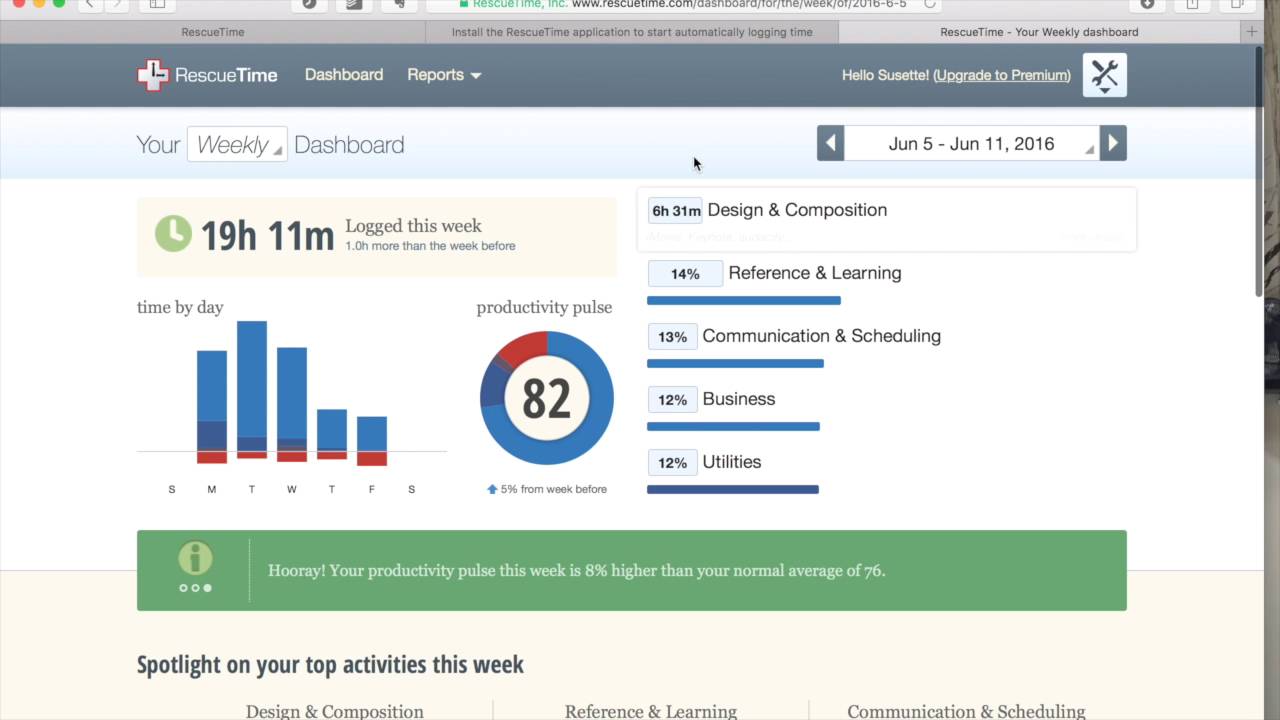Image resolution: width=1280 pixels, height=720 pixels.
Task: Click the RescueTime logo in the header
Action: (x=207, y=75)
